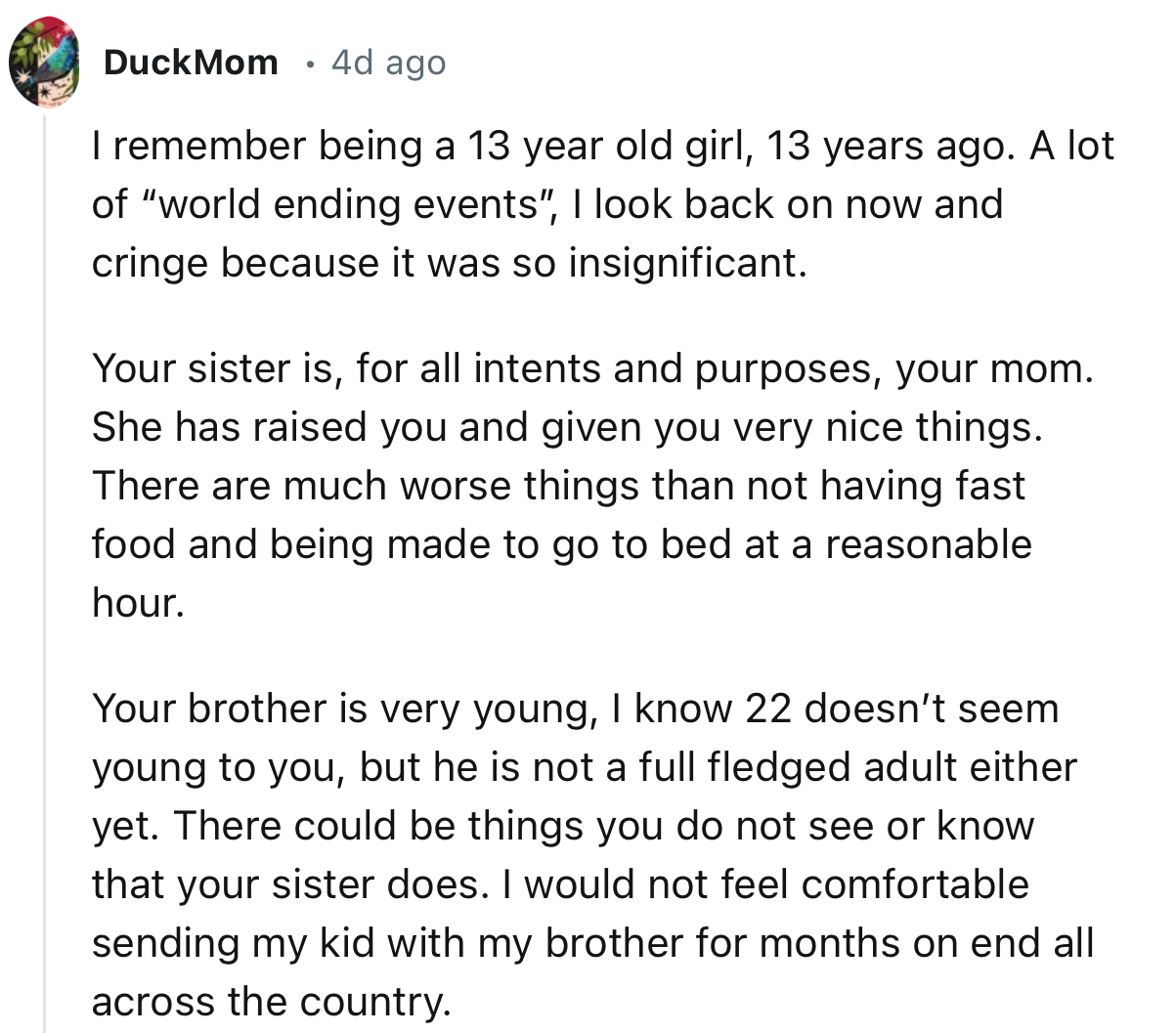Image resolution: width=1176 pixels, height=1033 pixels.
Task: Click the dot separator beside DuckMom
Action: (309, 65)
